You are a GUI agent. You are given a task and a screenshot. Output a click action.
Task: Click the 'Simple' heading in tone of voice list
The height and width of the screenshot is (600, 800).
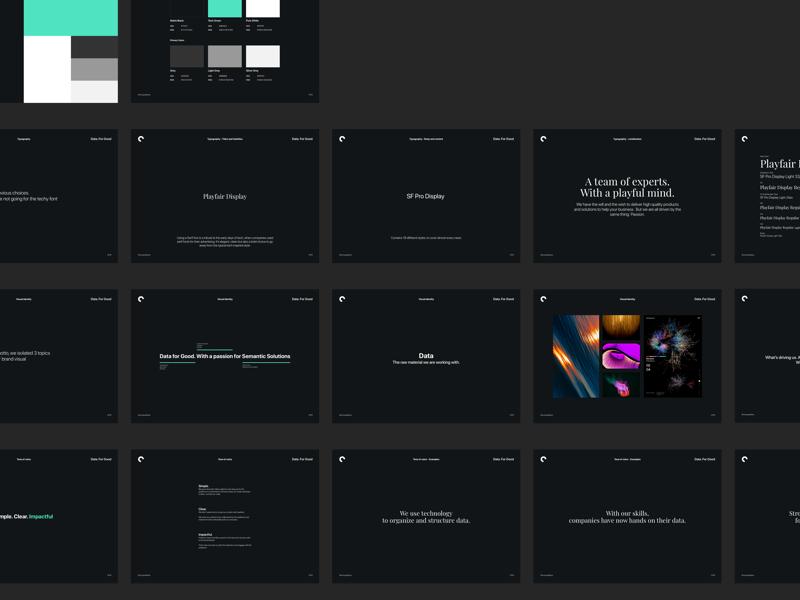[x=203, y=486]
